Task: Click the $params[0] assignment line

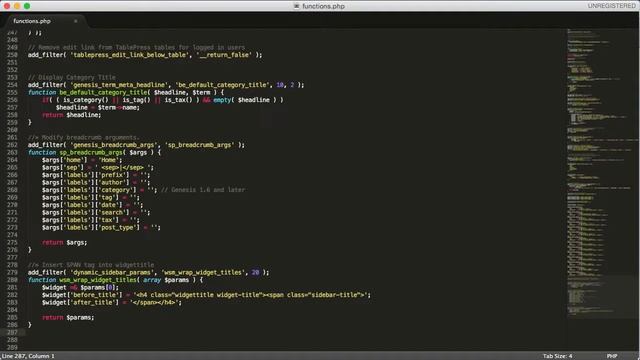Action: point(80,287)
